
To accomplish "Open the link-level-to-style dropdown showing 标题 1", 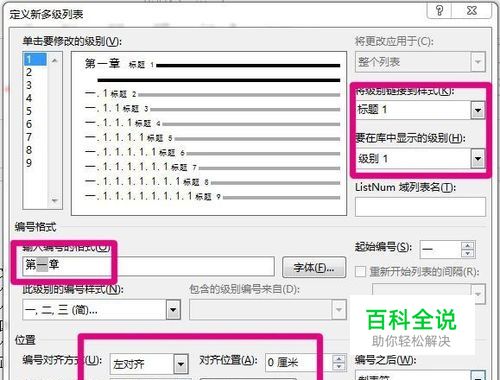I will 477,110.
